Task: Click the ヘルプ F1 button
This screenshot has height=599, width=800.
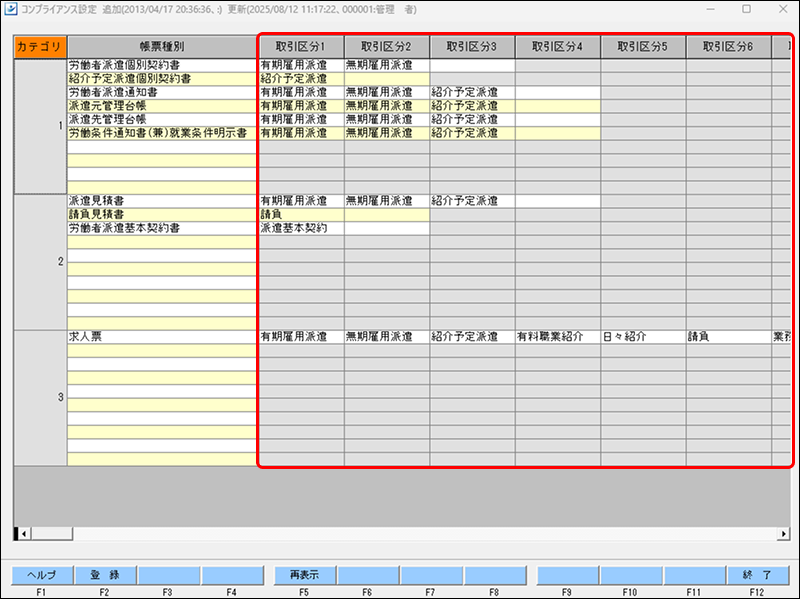Action: click(42, 575)
